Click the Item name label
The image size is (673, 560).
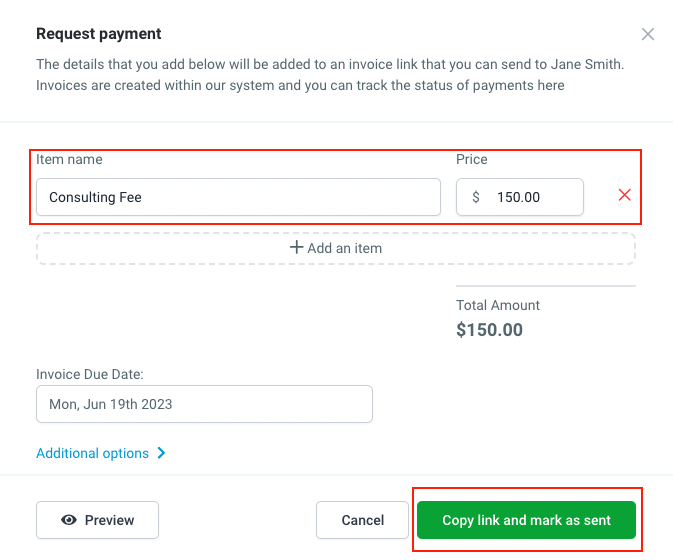pos(69,159)
